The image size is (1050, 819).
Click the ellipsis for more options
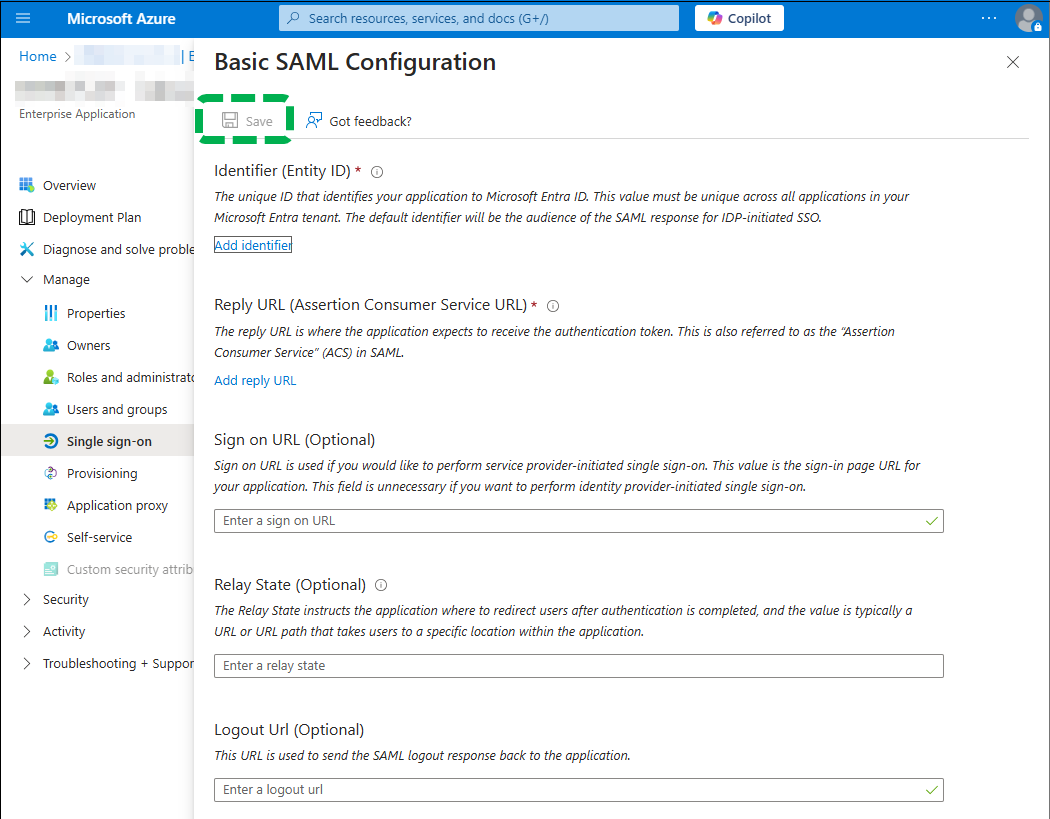(x=988, y=17)
